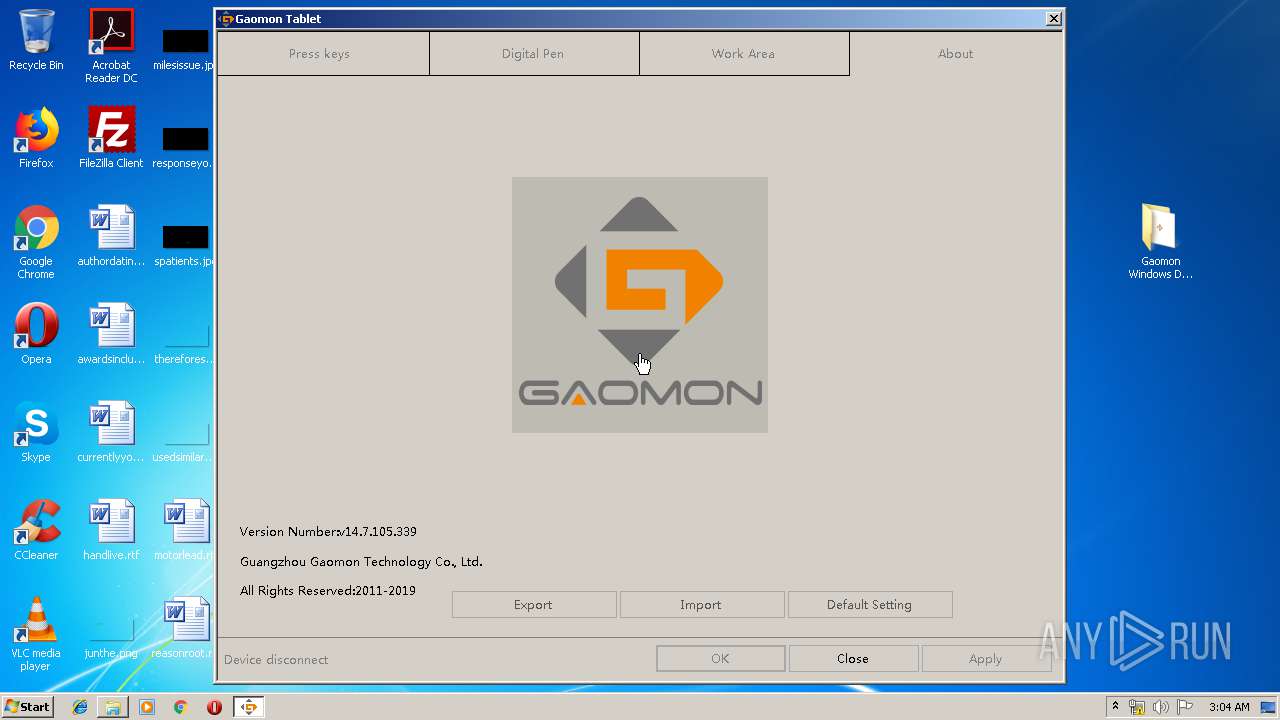Close the Gaomon Tablet window

coord(1053,19)
